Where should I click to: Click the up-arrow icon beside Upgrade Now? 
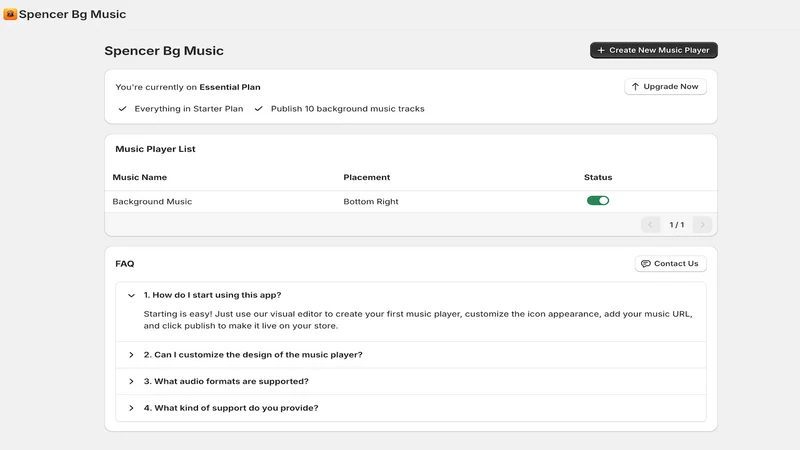pos(635,87)
